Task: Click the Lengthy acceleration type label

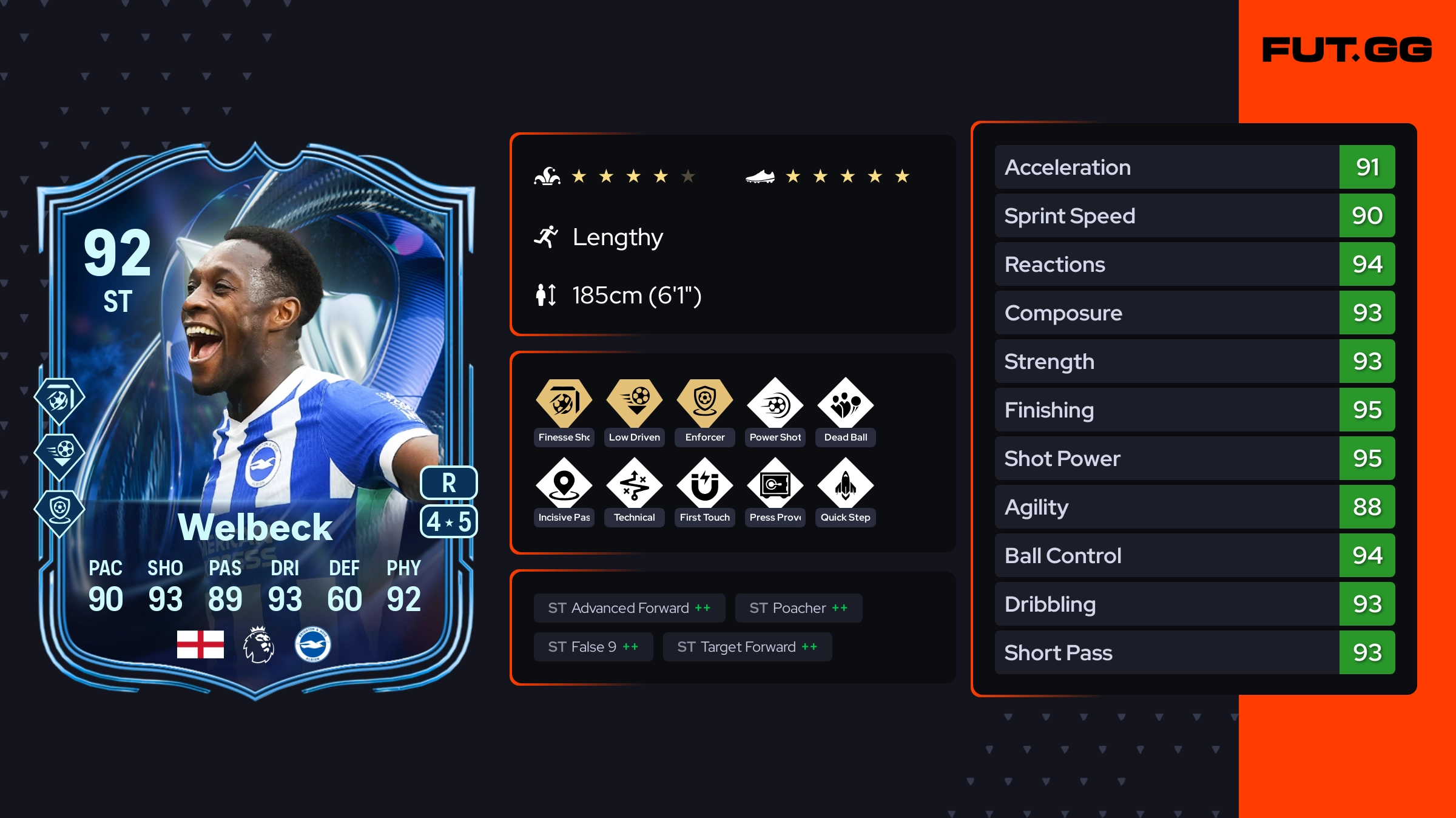Action: [x=618, y=237]
